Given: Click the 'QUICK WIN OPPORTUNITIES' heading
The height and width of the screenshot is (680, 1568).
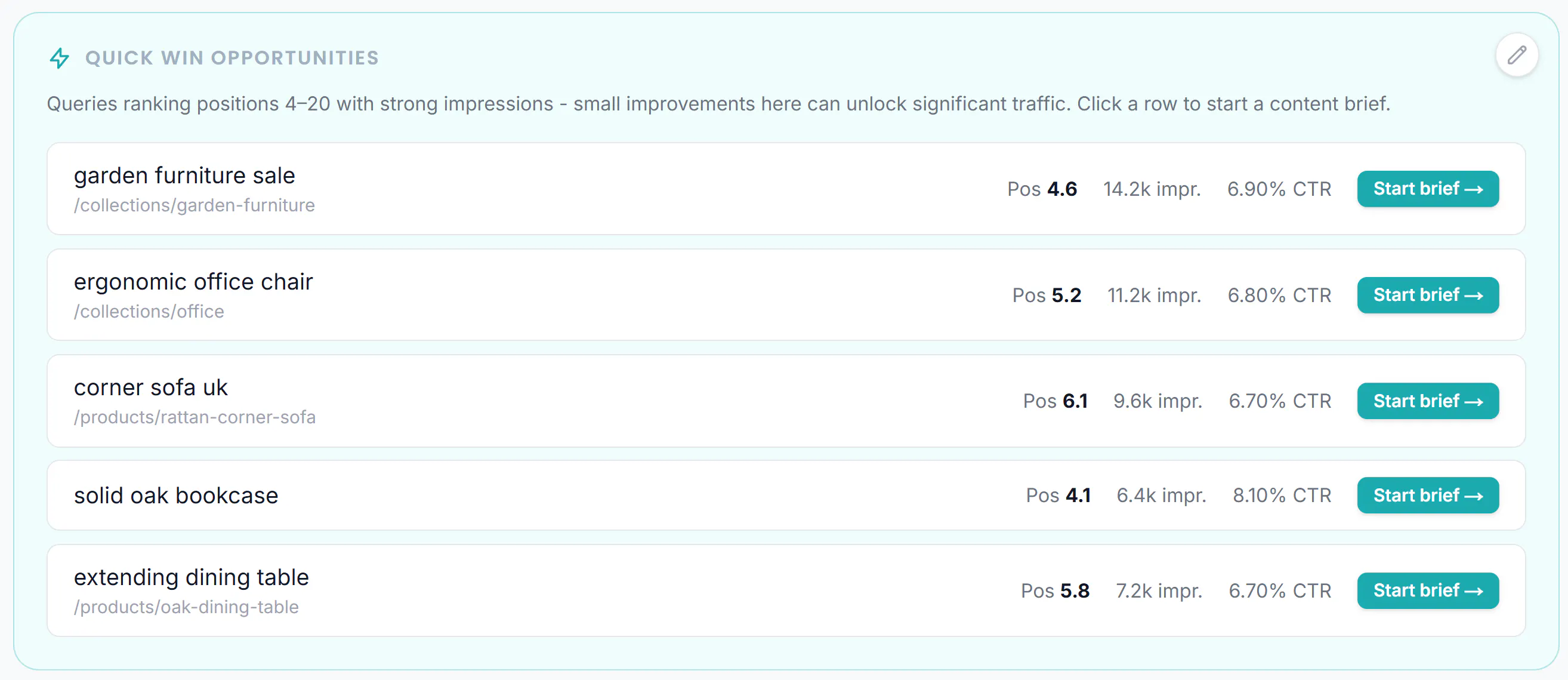Looking at the screenshot, I should tap(232, 58).
